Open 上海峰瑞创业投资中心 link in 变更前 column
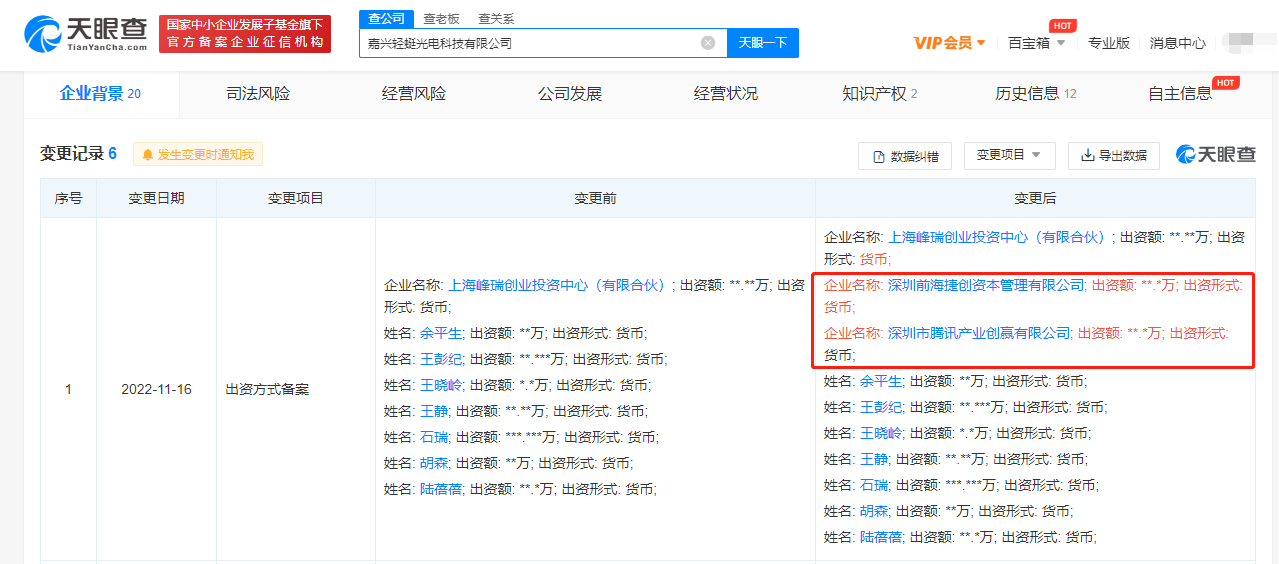This screenshot has width=1279, height=564. pos(557,285)
